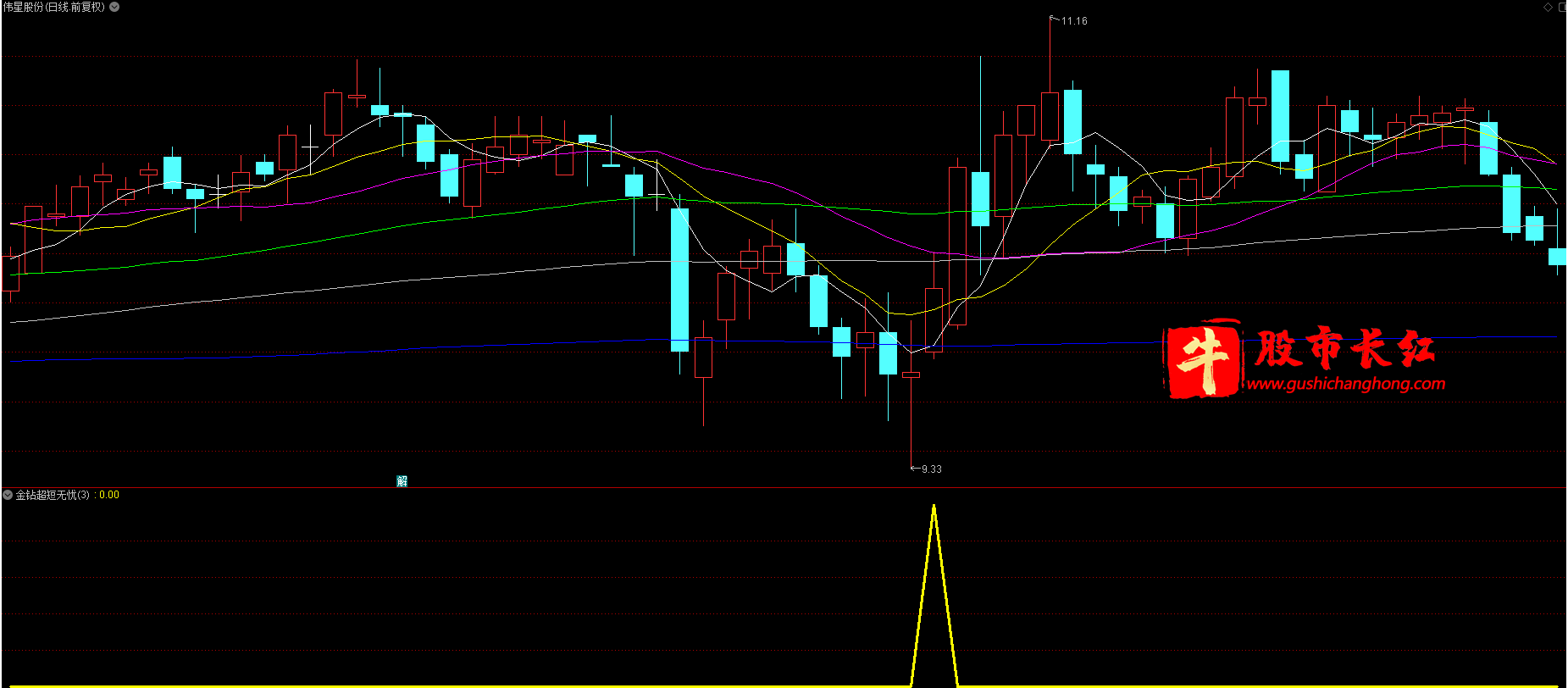The width and height of the screenshot is (1568, 688).
Task: Click the 解 marker icon on chart
Action: [x=402, y=481]
